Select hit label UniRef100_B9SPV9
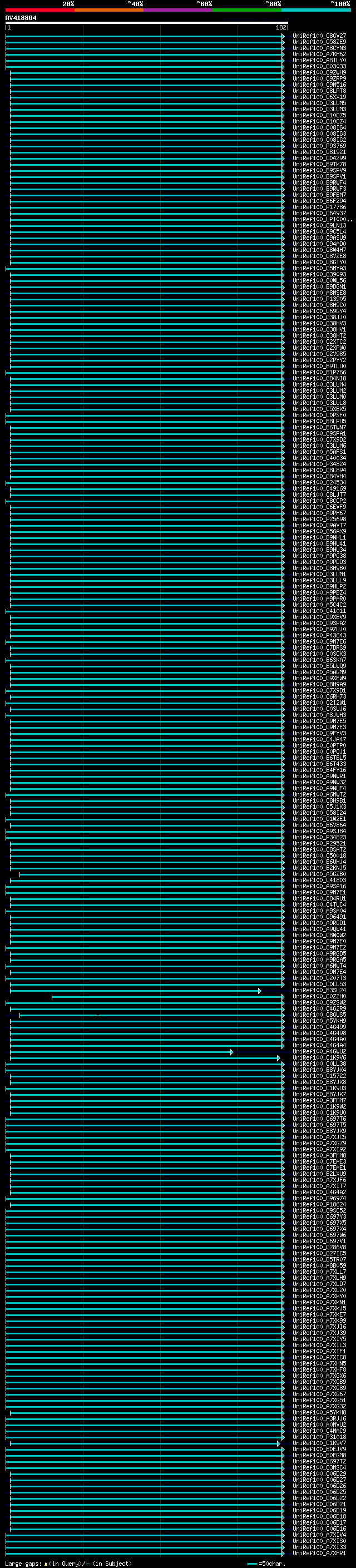 [319, 170]
